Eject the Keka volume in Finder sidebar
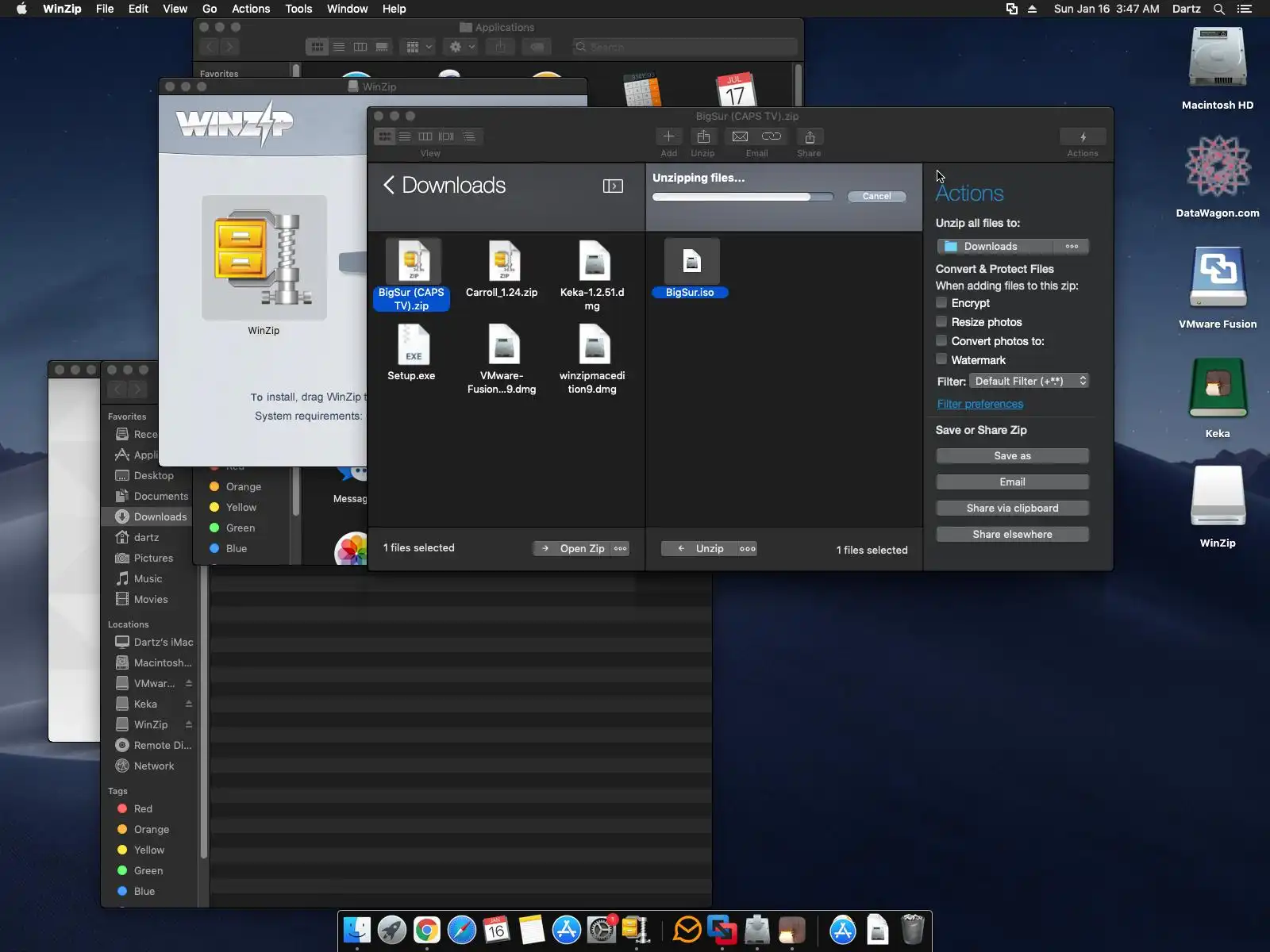The image size is (1270, 952). click(189, 704)
